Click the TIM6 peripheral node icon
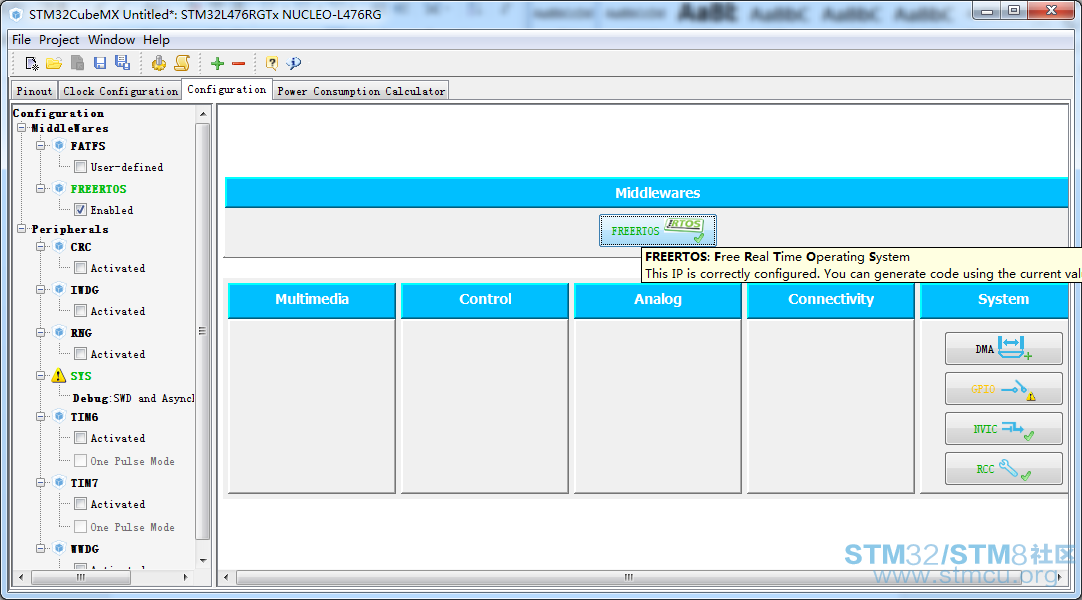Viewport: 1082px width, 600px height. click(x=59, y=417)
